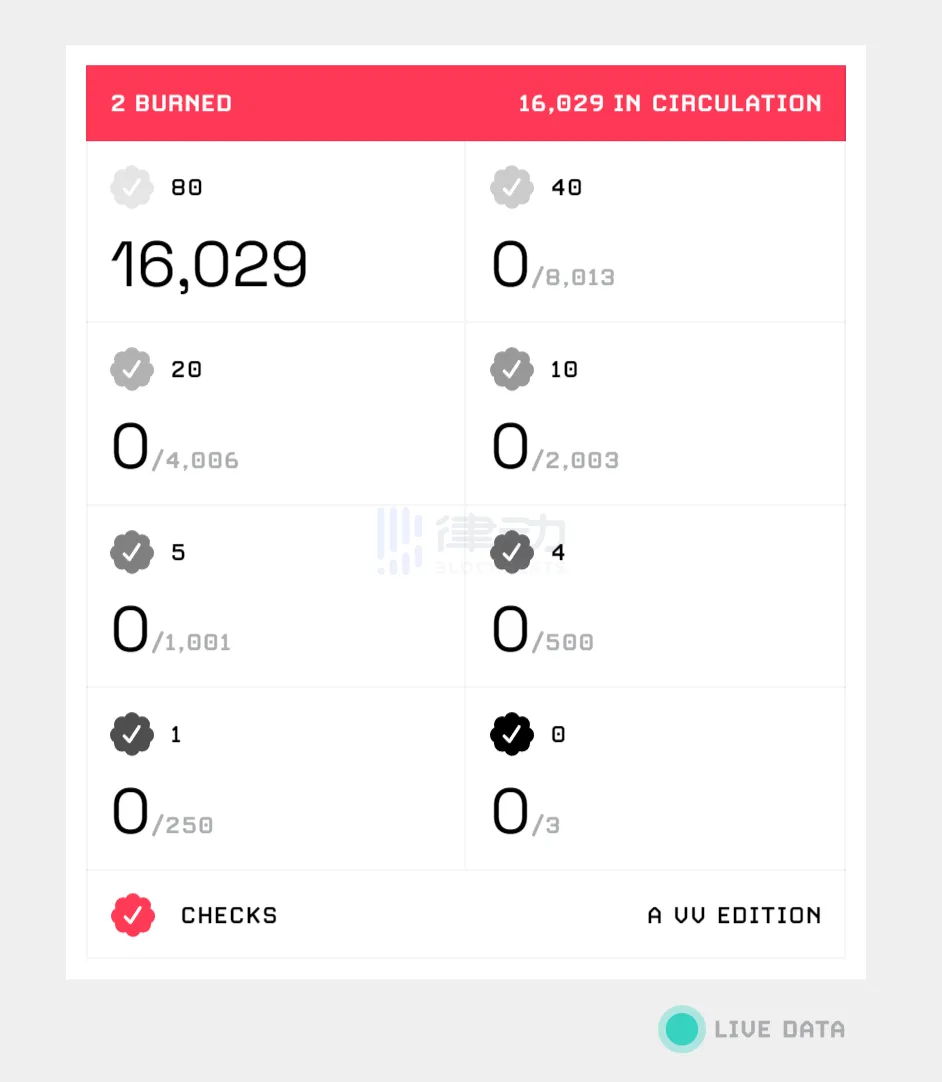The height and width of the screenshot is (1082, 942).
Task: Click the 0/2,003 count for 10 checks
Action: [556, 447]
